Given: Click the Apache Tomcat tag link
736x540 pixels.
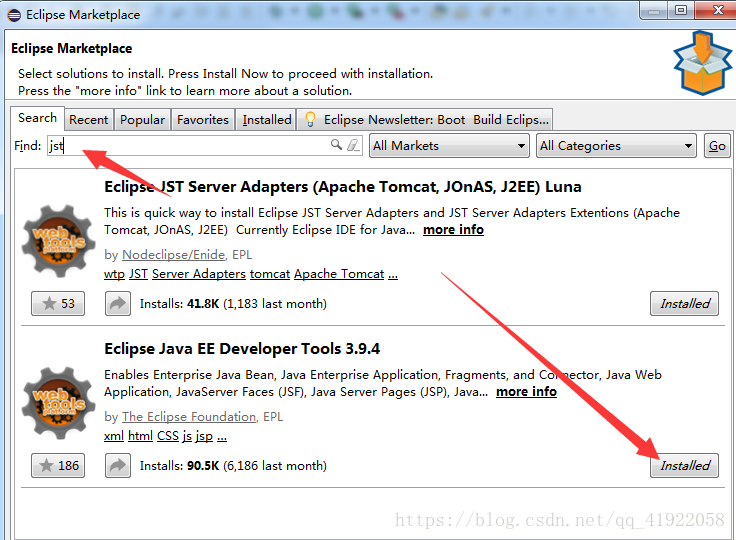Looking at the screenshot, I should (x=339, y=274).
